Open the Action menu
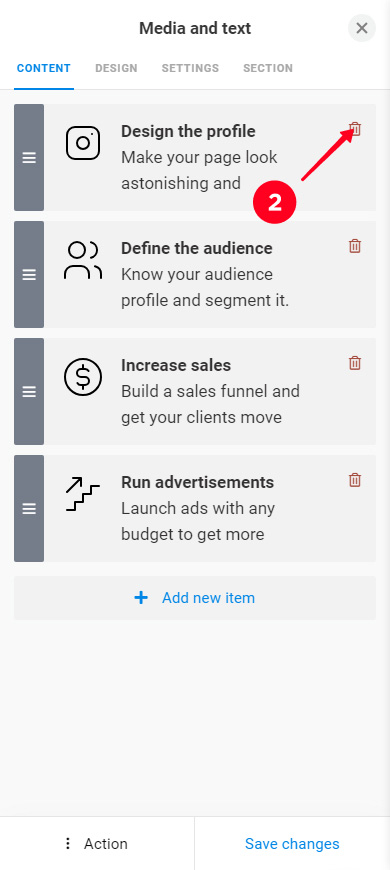Image resolution: width=390 pixels, height=870 pixels. point(97,843)
